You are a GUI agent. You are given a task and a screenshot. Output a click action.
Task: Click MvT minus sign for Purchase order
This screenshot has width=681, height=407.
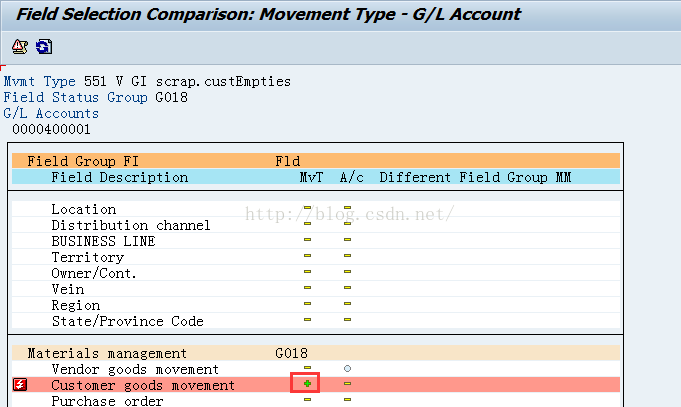point(307,400)
